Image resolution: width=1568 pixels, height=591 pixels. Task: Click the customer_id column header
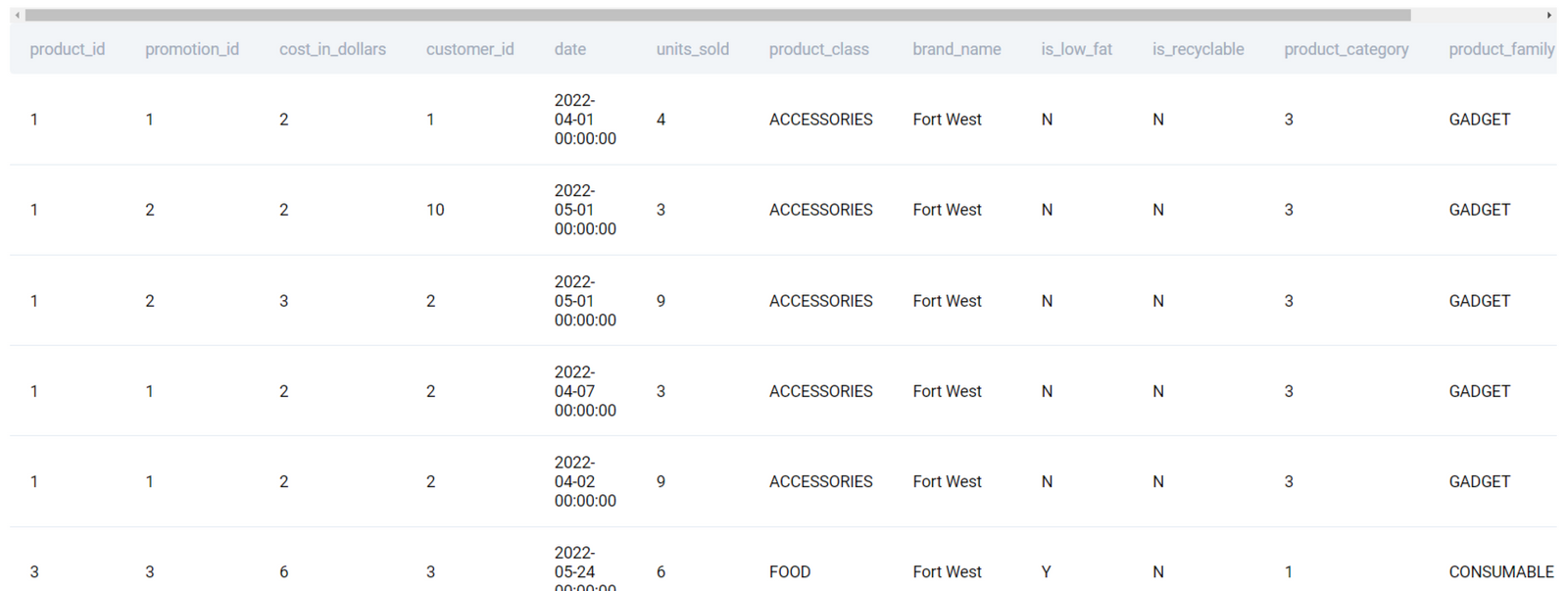click(x=470, y=49)
